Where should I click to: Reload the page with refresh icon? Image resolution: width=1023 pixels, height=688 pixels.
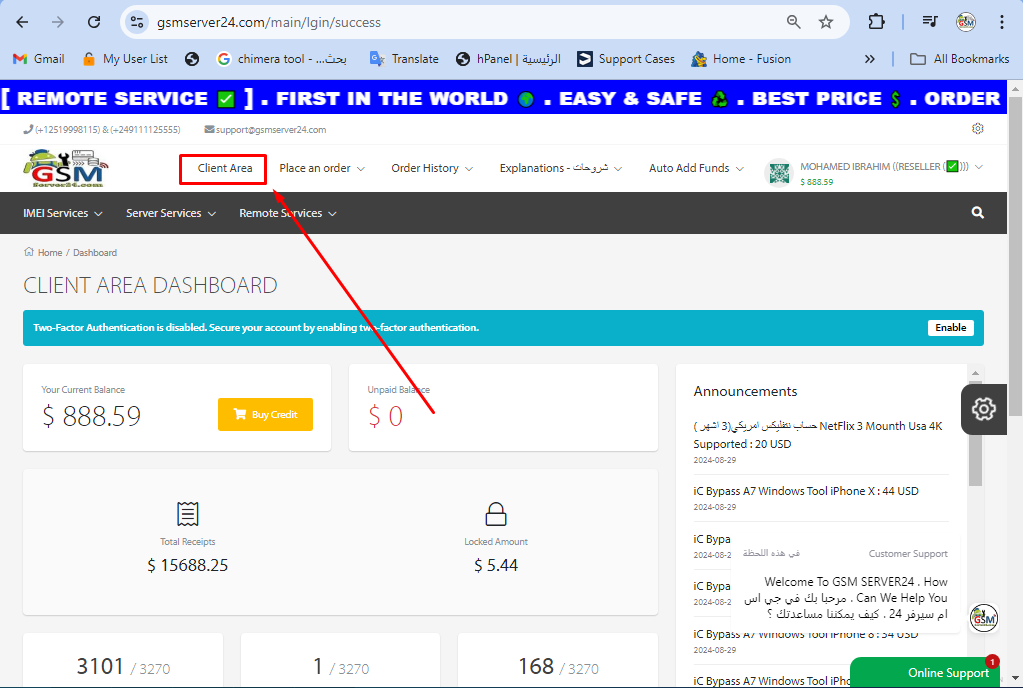(x=94, y=22)
